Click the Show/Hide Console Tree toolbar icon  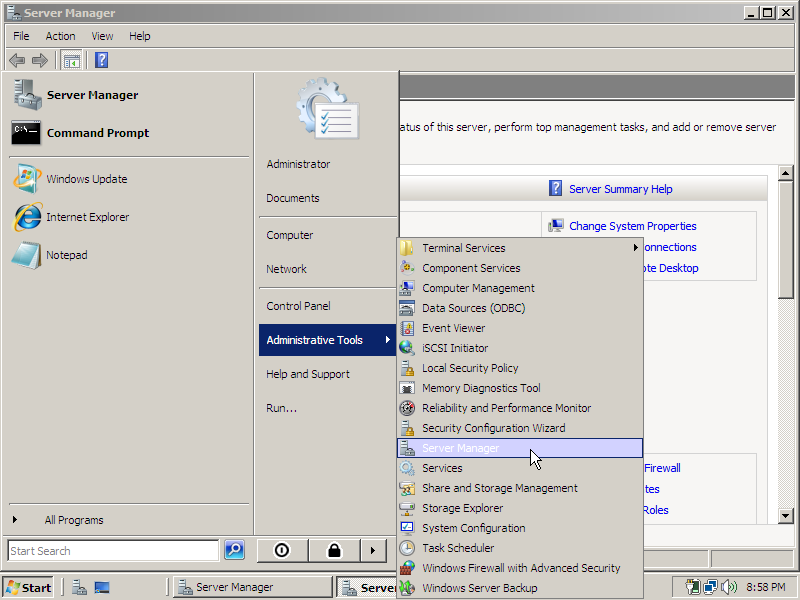tap(71, 61)
